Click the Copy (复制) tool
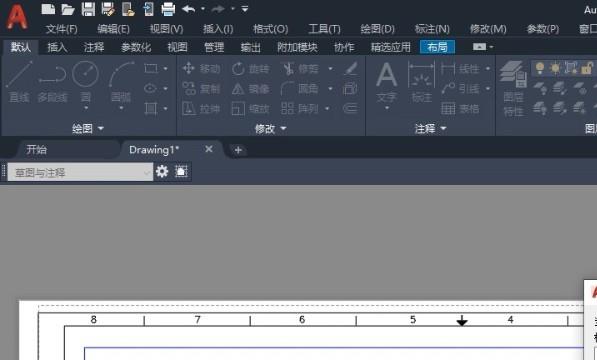The image size is (597, 360). click(x=201, y=89)
